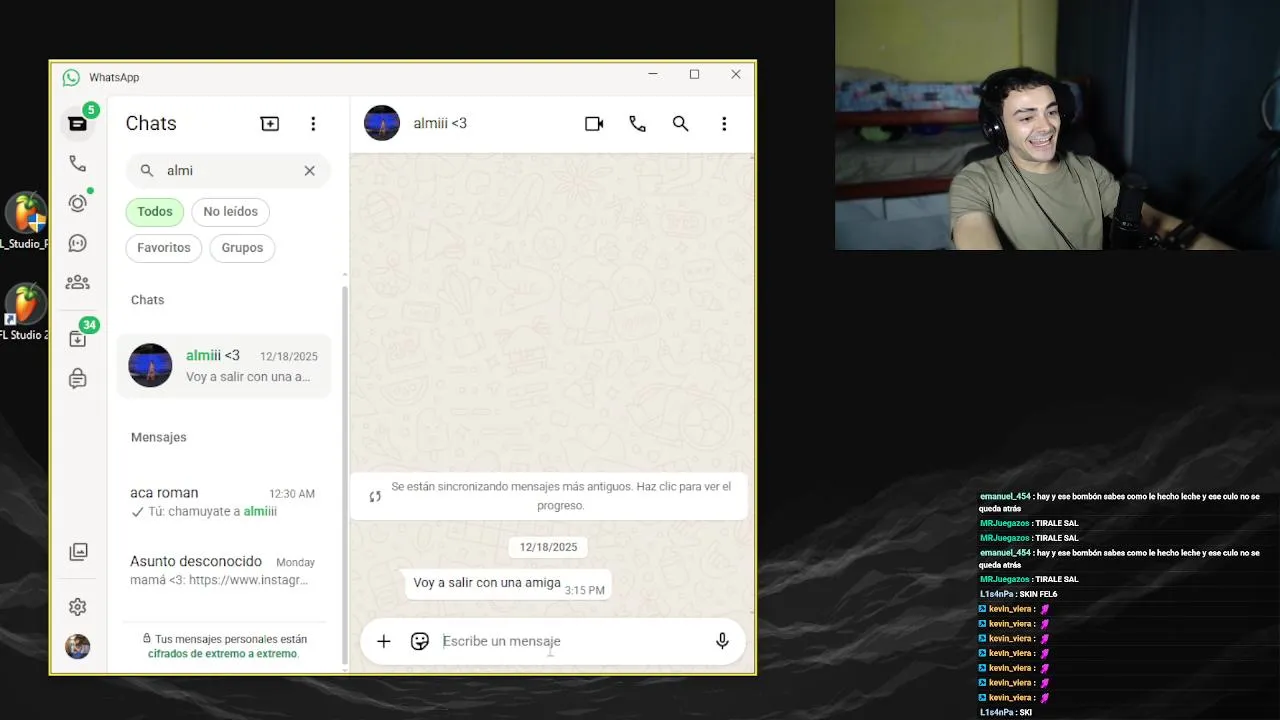Clear the search text with the X icon
The image size is (1280, 720).
pos(310,171)
